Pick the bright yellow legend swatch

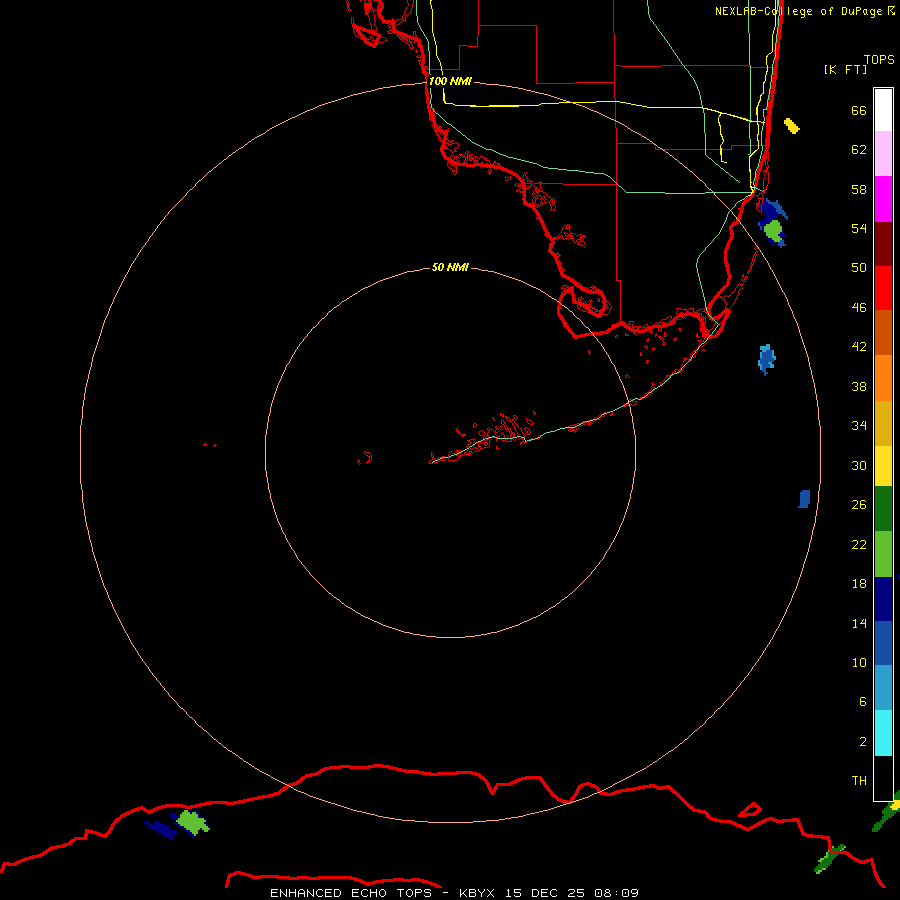click(x=883, y=466)
